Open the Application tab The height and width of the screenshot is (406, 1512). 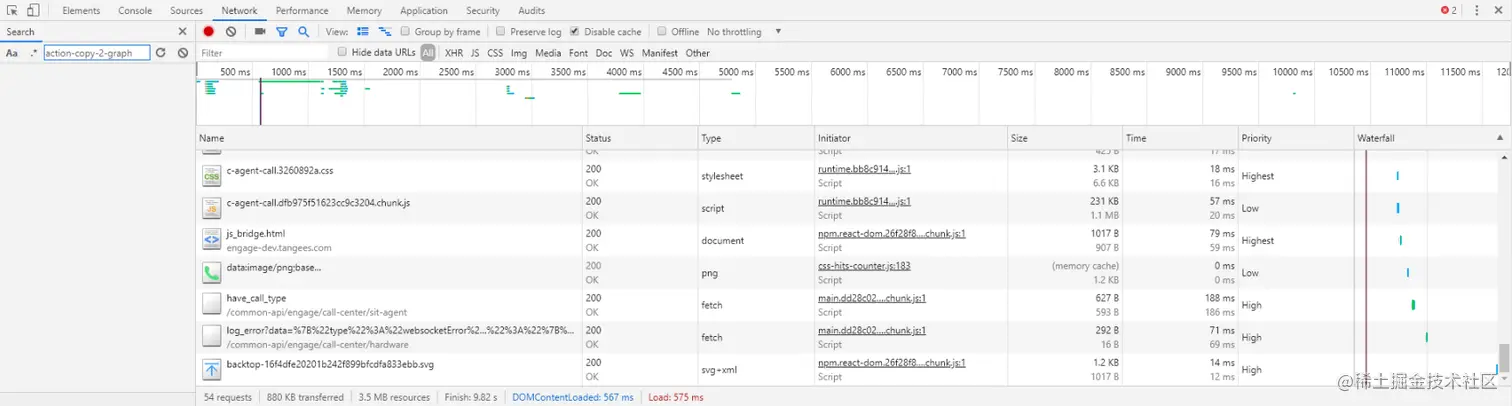click(x=424, y=11)
